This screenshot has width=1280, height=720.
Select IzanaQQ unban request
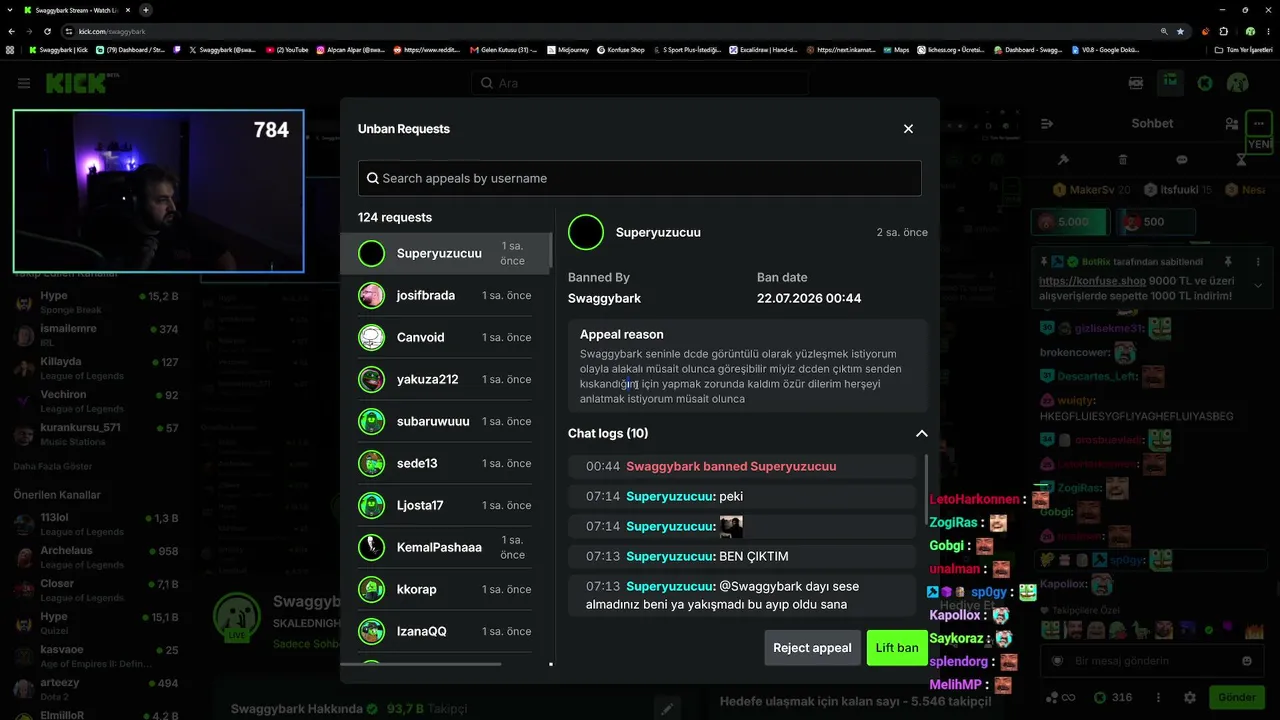[x=445, y=631]
